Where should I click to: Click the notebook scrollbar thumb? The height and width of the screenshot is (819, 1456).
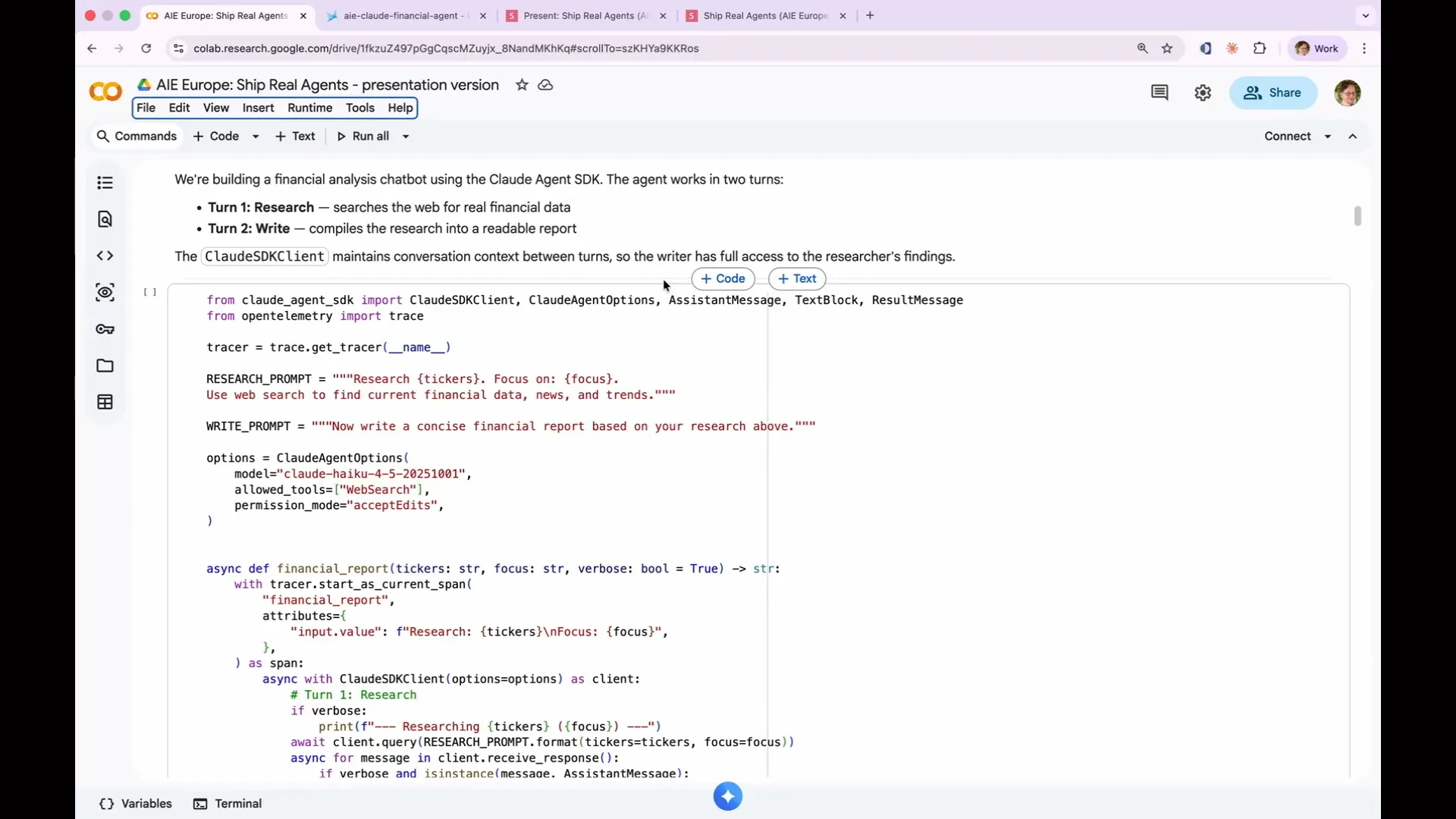pyautogui.click(x=1357, y=216)
